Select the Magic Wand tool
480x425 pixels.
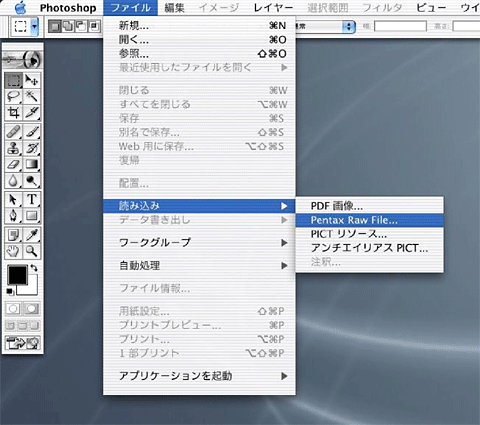click(32, 96)
